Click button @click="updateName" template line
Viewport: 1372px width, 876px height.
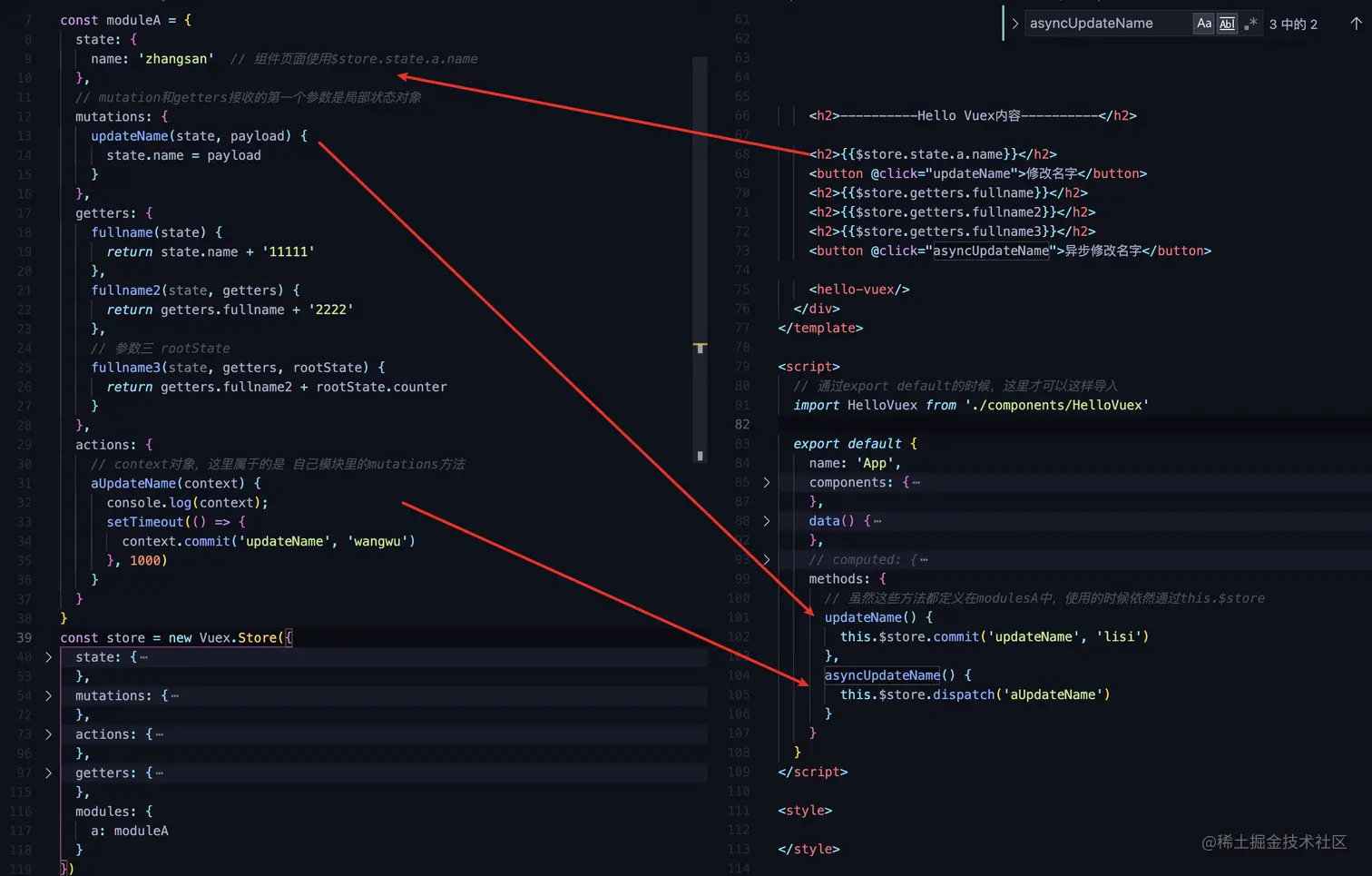[x=978, y=173]
